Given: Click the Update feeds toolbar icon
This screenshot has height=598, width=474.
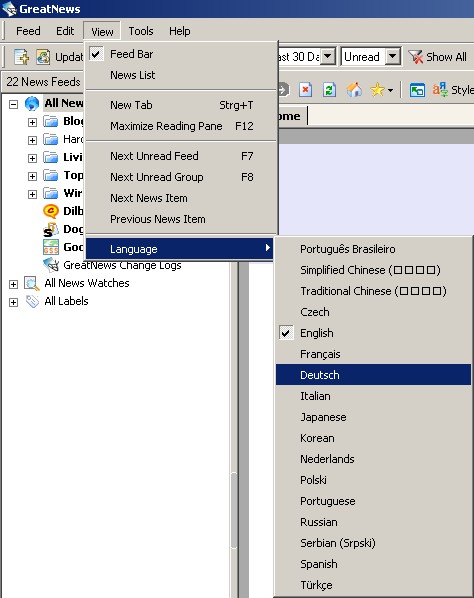Looking at the screenshot, I should [43, 57].
